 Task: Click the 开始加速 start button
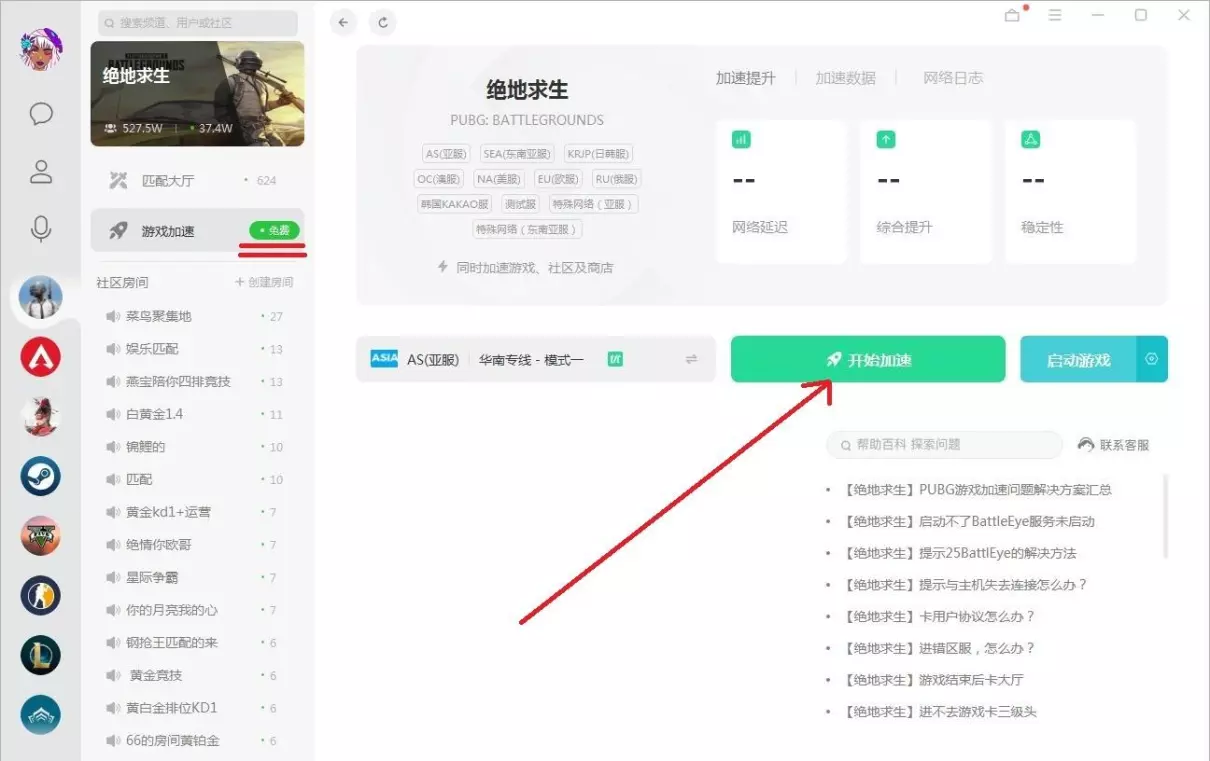click(868, 359)
